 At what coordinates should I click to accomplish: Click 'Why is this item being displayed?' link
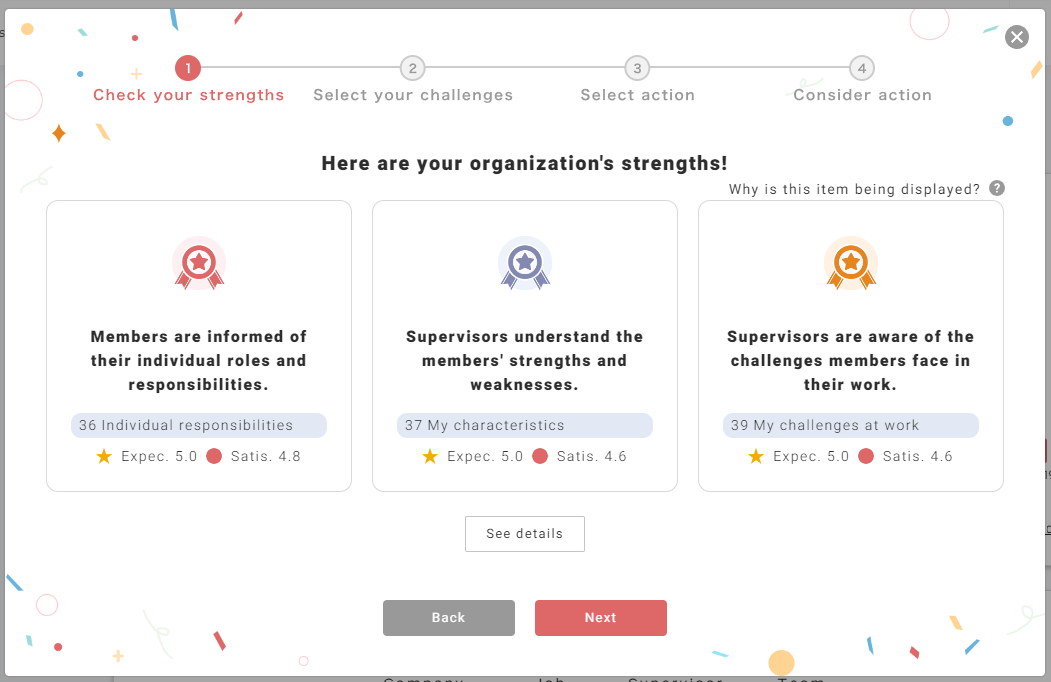pos(854,189)
